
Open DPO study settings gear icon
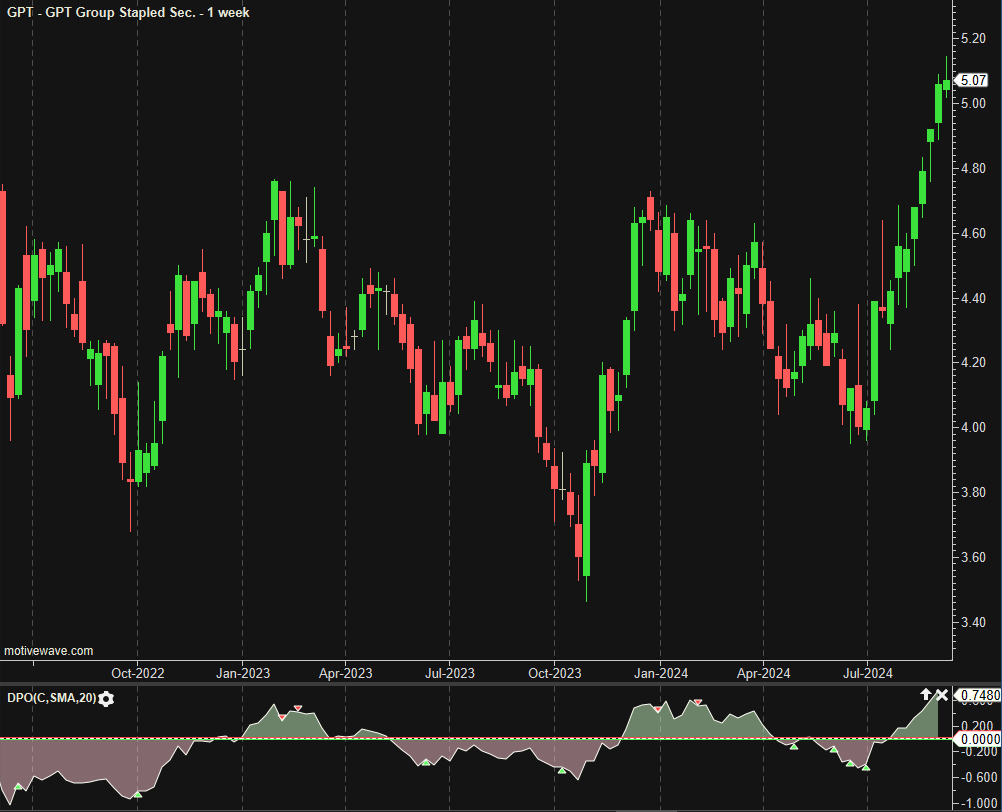click(x=106, y=698)
